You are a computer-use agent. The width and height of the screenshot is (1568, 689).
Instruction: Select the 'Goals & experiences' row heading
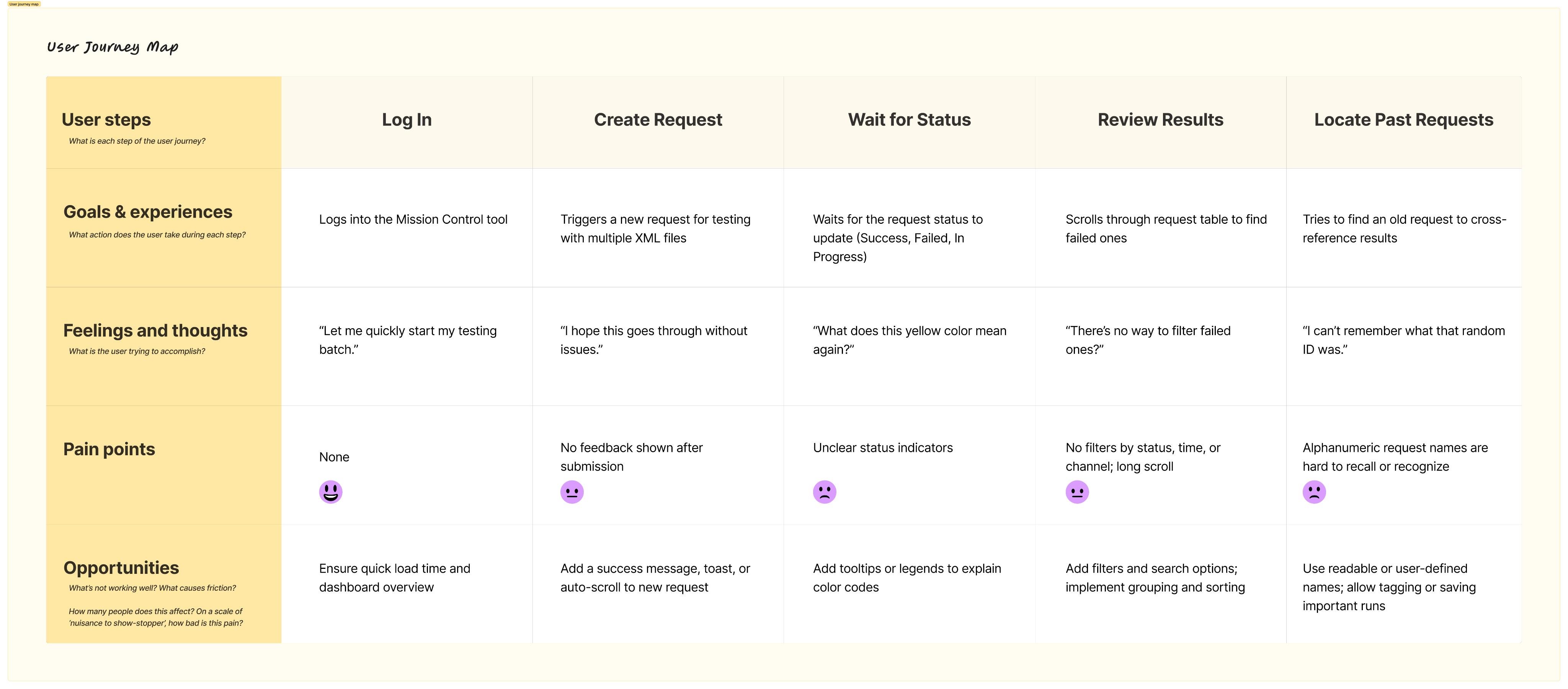148,212
